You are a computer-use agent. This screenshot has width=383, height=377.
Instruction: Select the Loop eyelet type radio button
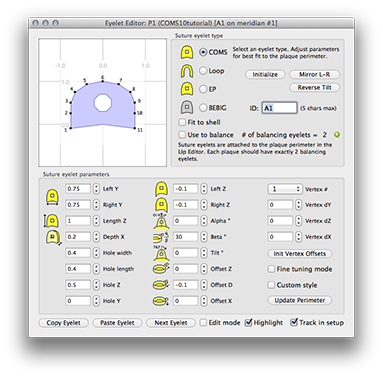(203, 71)
